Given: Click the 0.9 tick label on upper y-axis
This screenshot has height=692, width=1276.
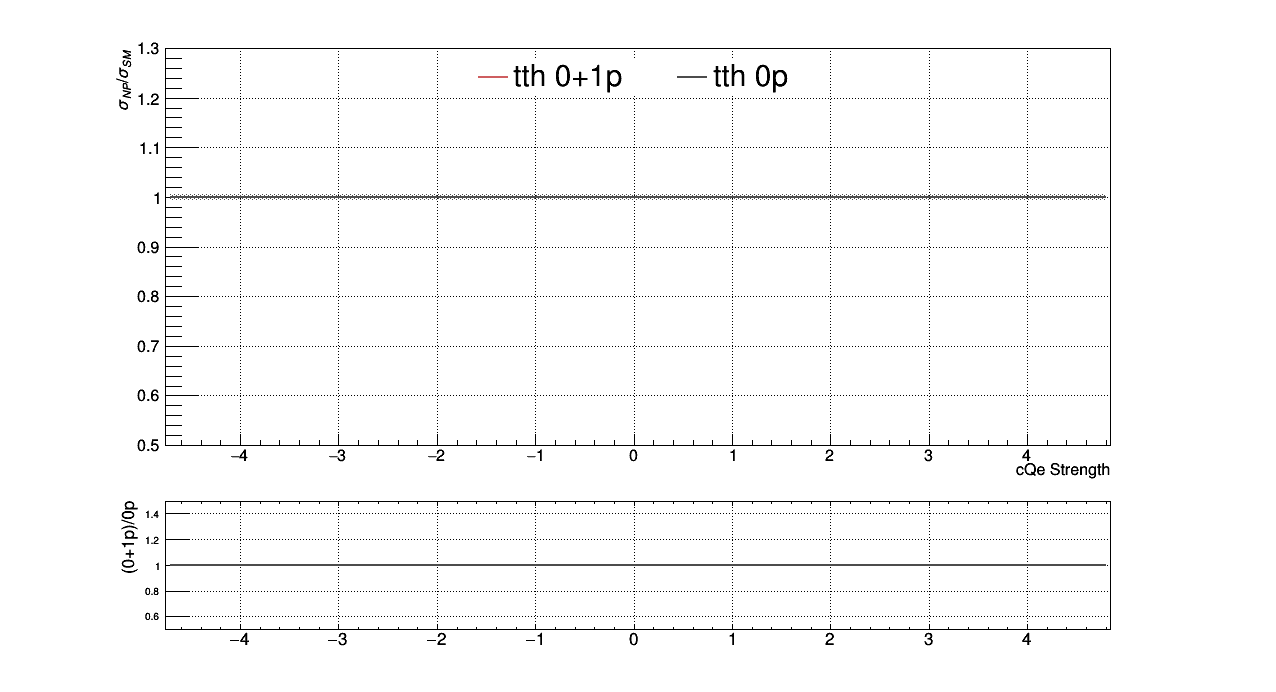Looking at the screenshot, I should pyautogui.click(x=149, y=247).
